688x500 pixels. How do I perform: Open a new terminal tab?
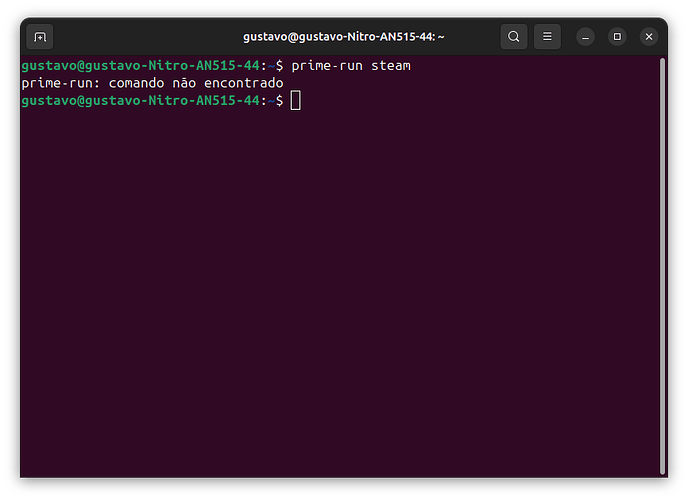[x=40, y=37]
